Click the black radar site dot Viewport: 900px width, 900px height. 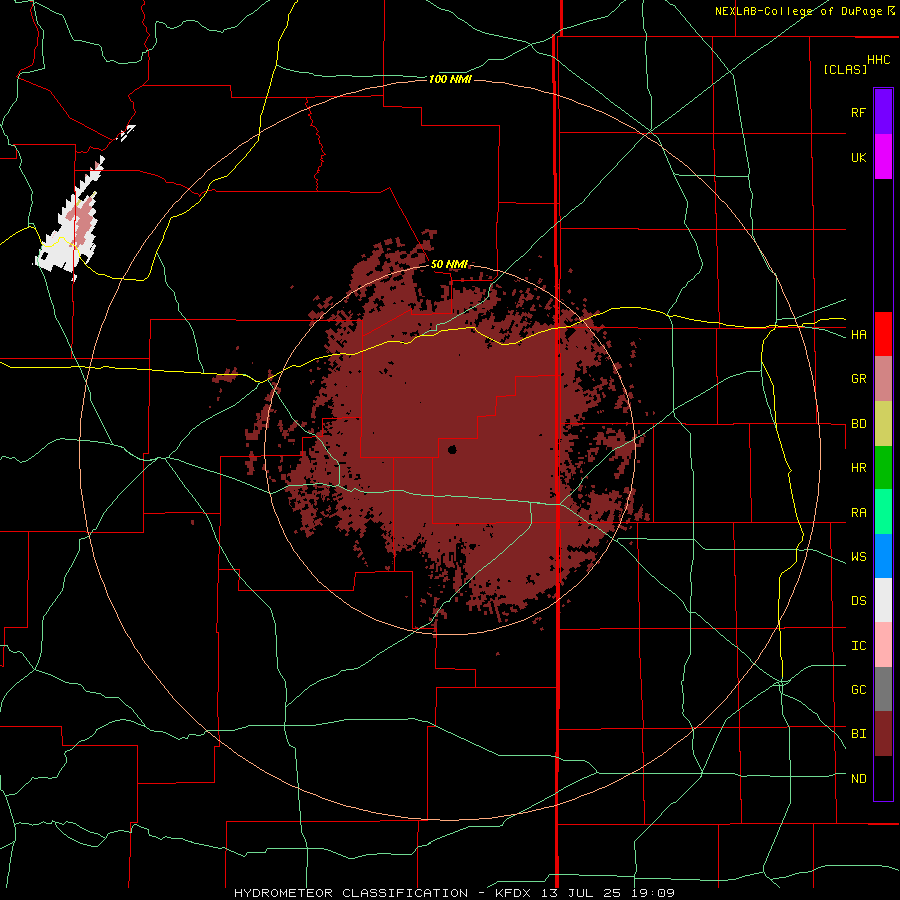click(x=452, y=449)
